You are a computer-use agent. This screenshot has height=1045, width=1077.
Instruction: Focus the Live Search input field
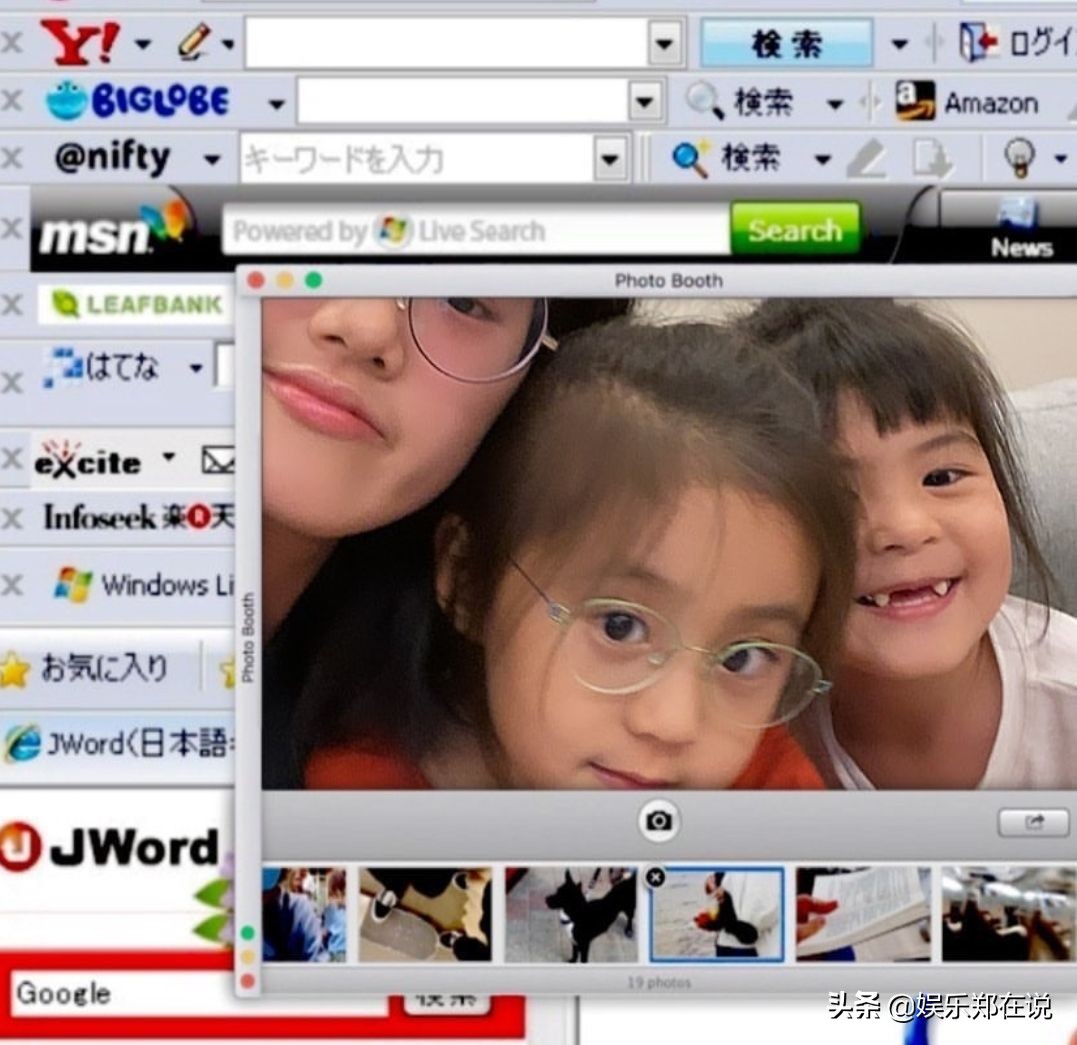[x=476, y=230]
